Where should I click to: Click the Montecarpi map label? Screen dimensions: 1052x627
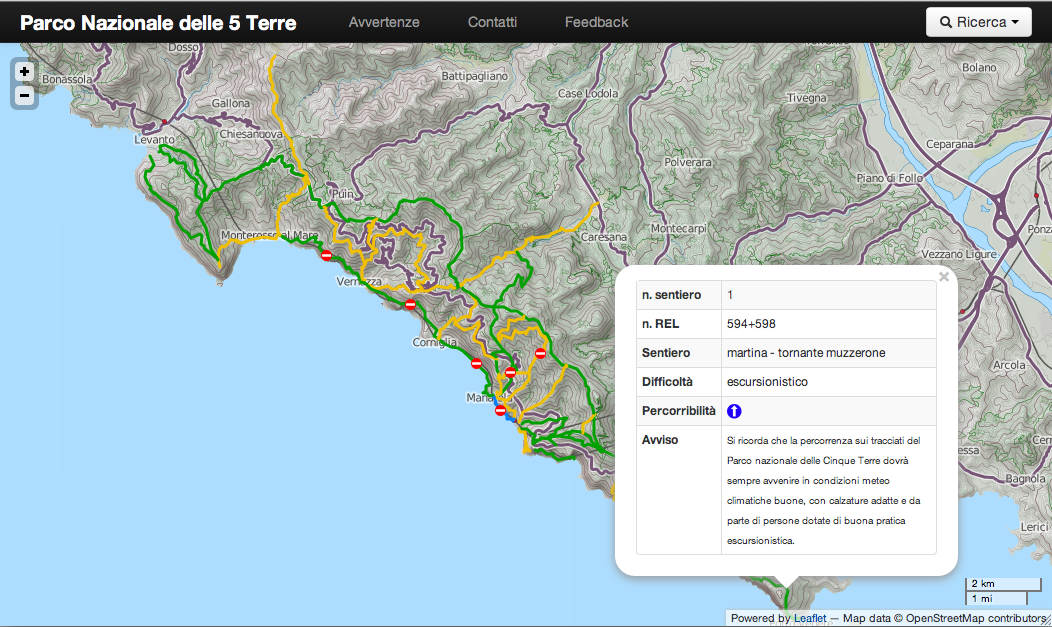[x=679, y=229]
